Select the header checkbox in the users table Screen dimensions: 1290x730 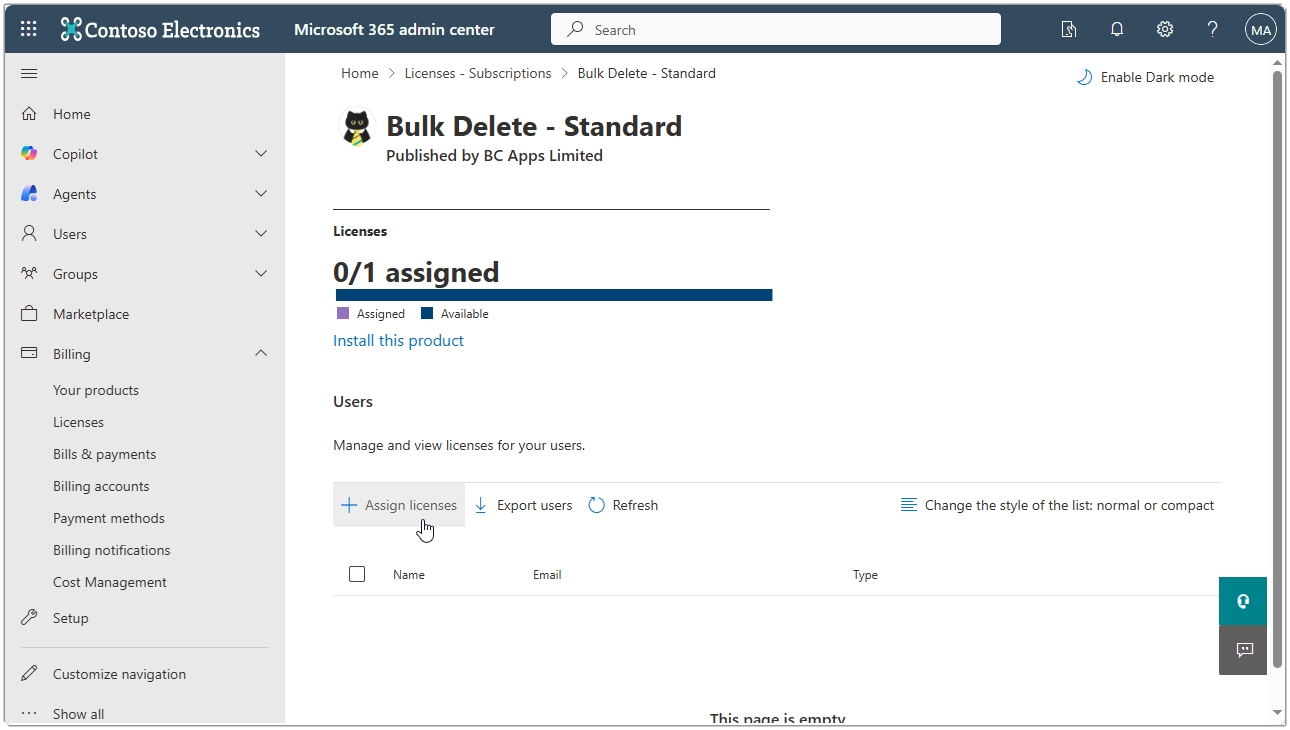point(357,574)
